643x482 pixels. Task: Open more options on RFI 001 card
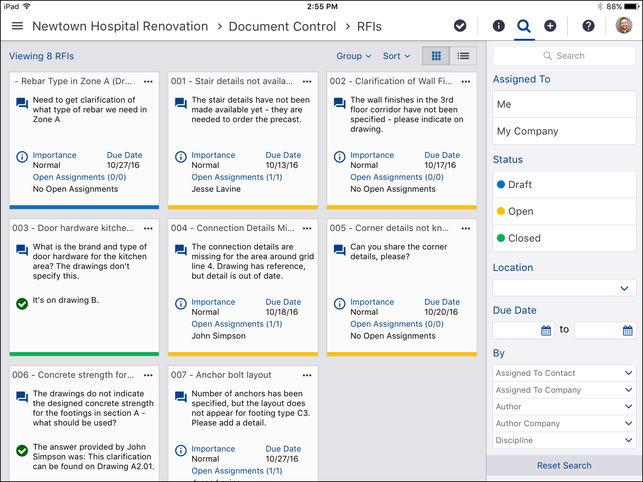pyautogui.click(x=308, y=81)
